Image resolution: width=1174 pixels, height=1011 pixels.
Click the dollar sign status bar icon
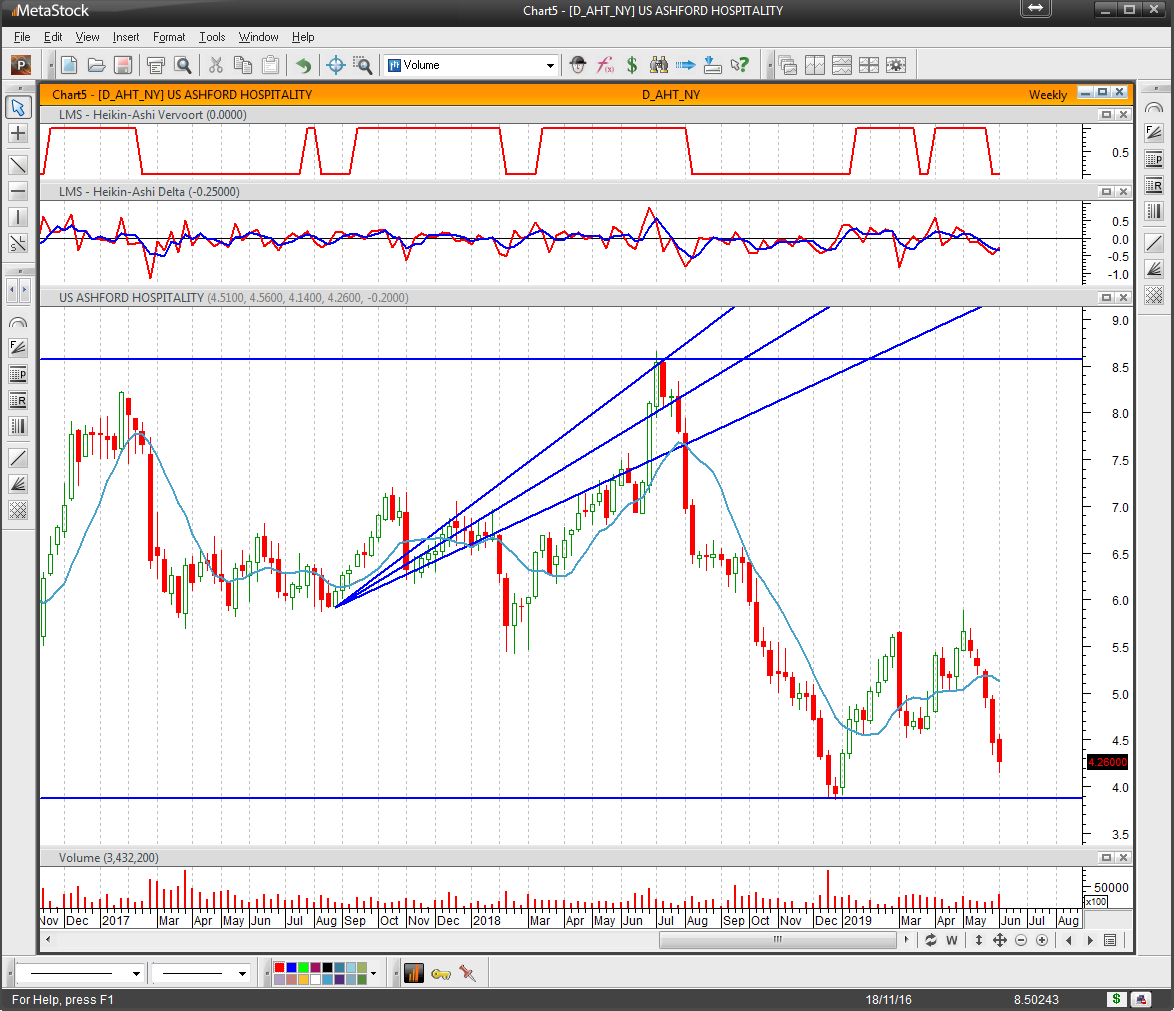click(1116, 999)
